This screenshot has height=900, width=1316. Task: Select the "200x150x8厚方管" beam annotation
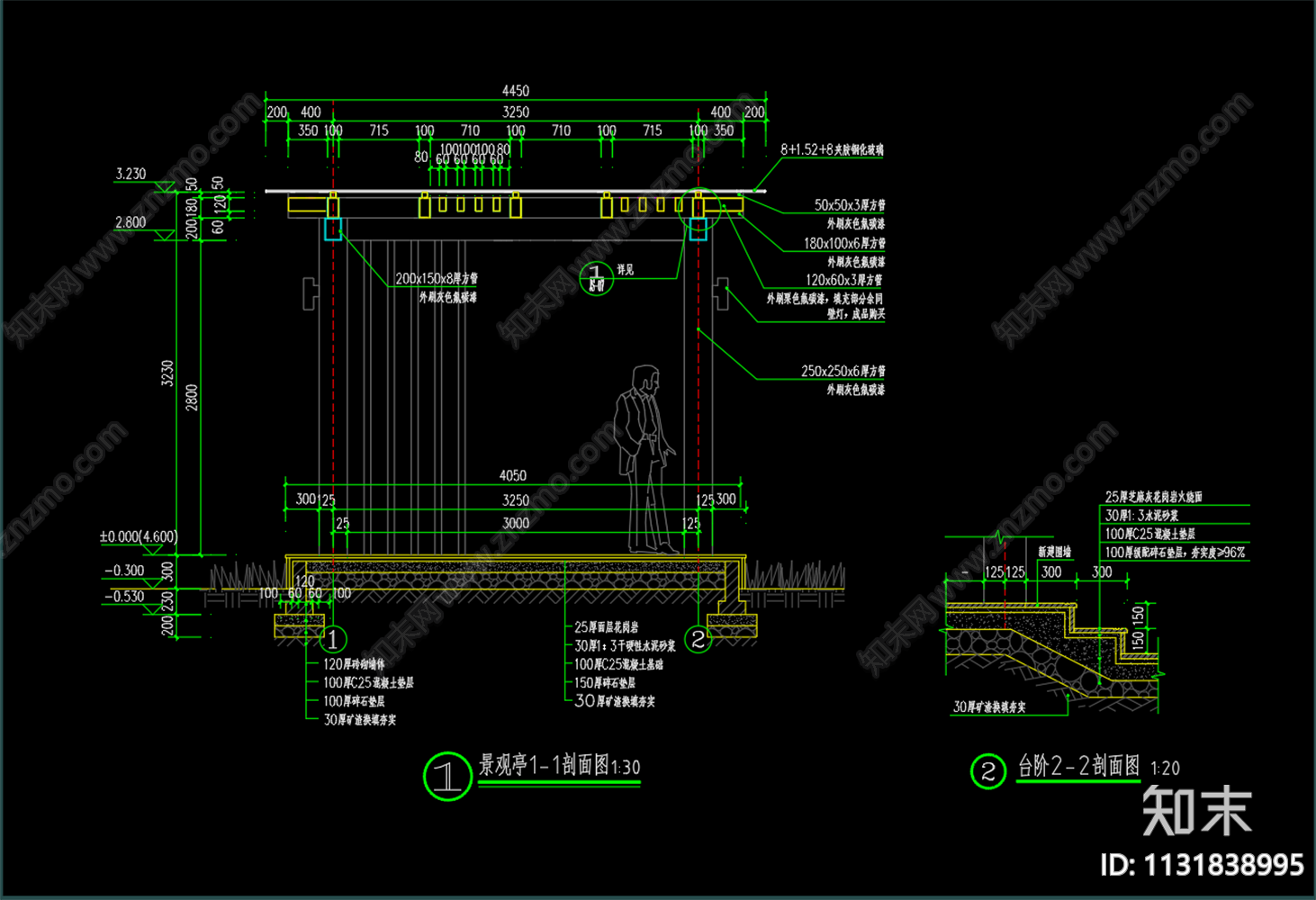[437, 278]
